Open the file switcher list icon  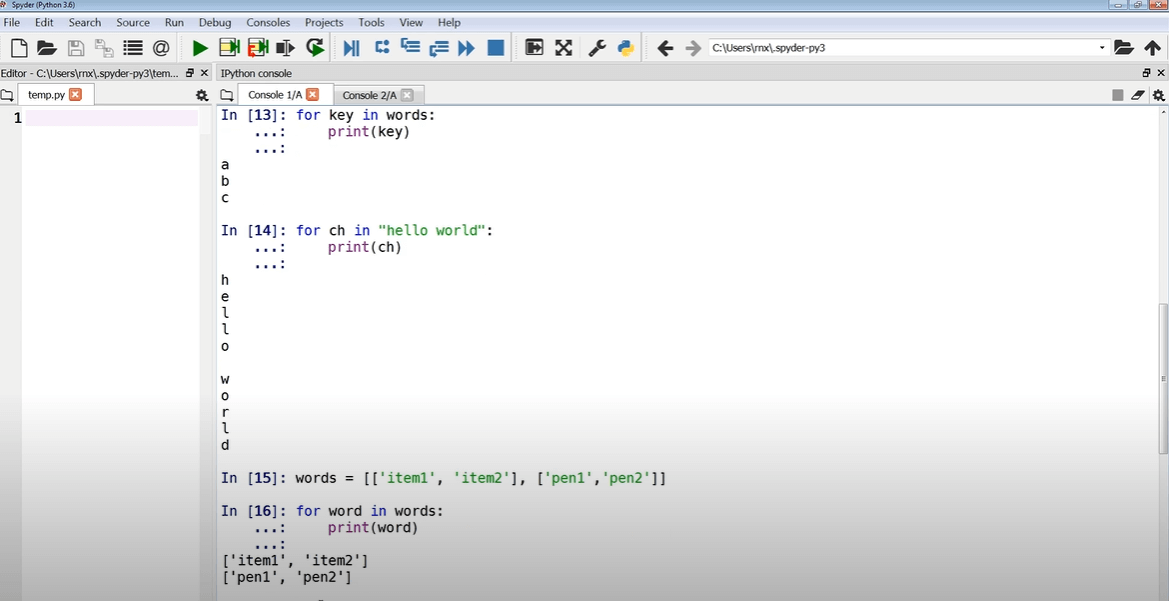click(133, 48)
